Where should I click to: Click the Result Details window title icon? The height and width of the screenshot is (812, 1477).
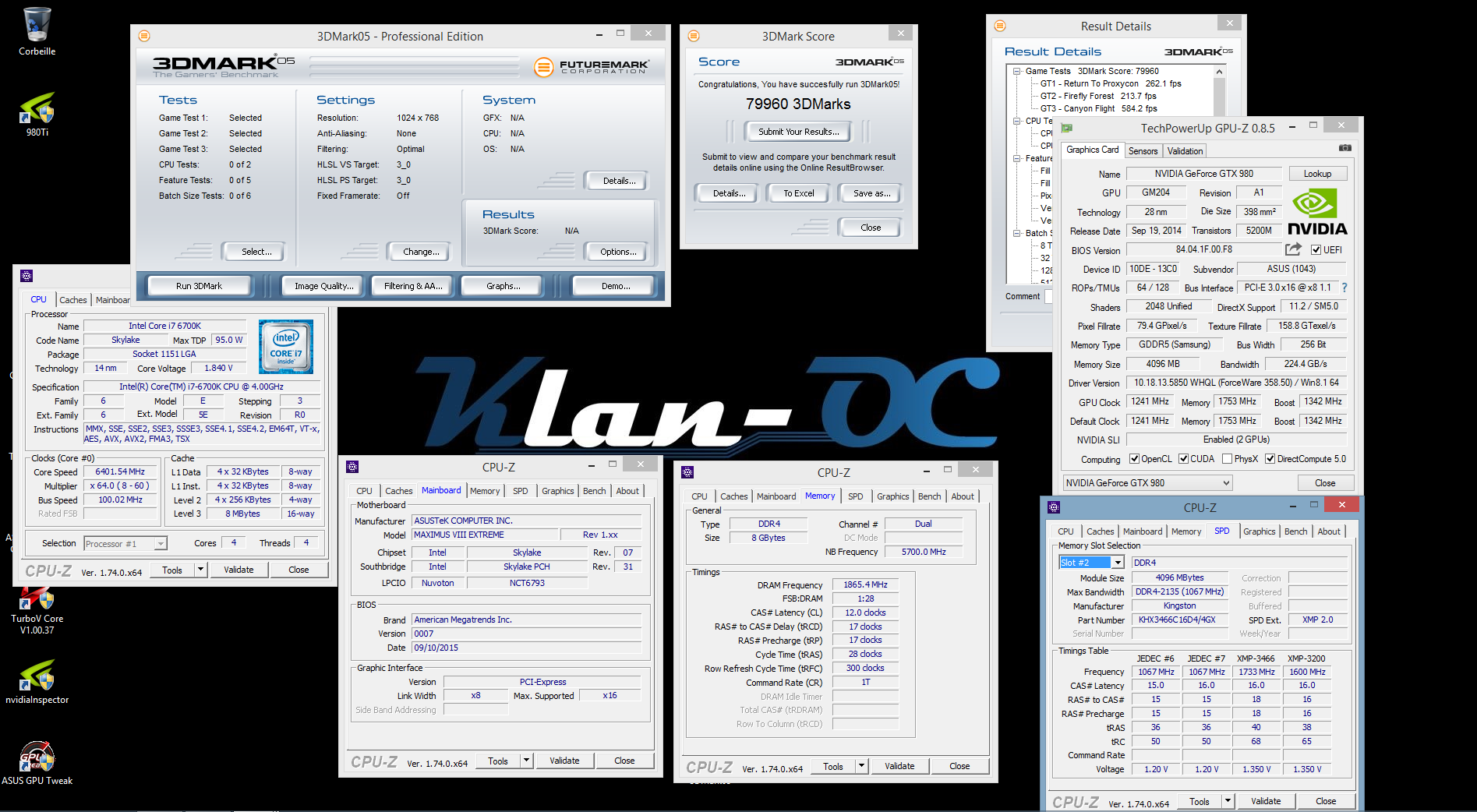[x=1000, y=26]
